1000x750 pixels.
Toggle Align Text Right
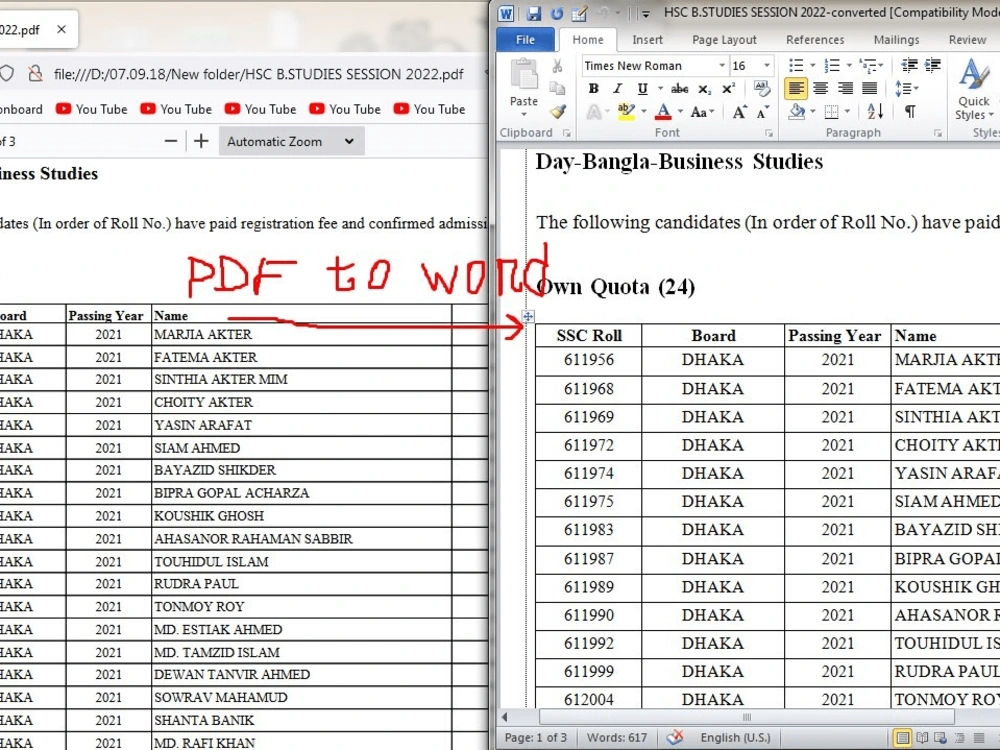click(845, 88)
